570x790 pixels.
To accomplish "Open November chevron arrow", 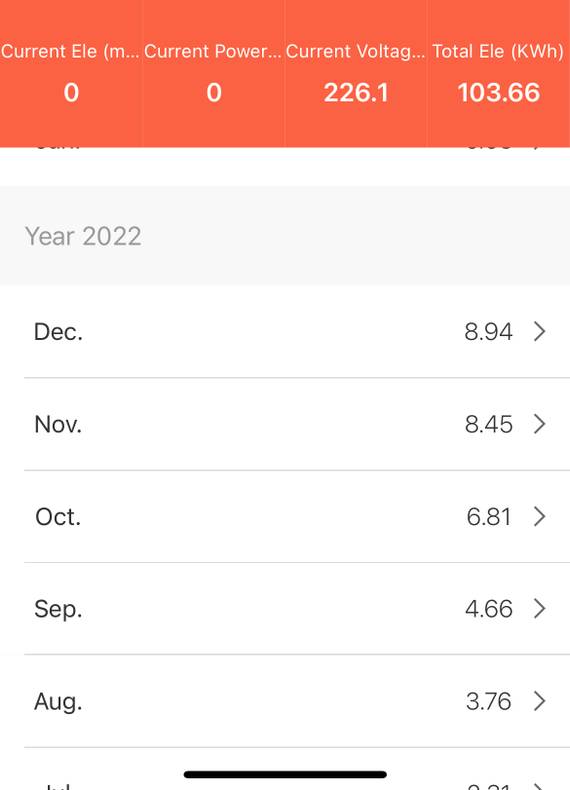I will (539, 424).
